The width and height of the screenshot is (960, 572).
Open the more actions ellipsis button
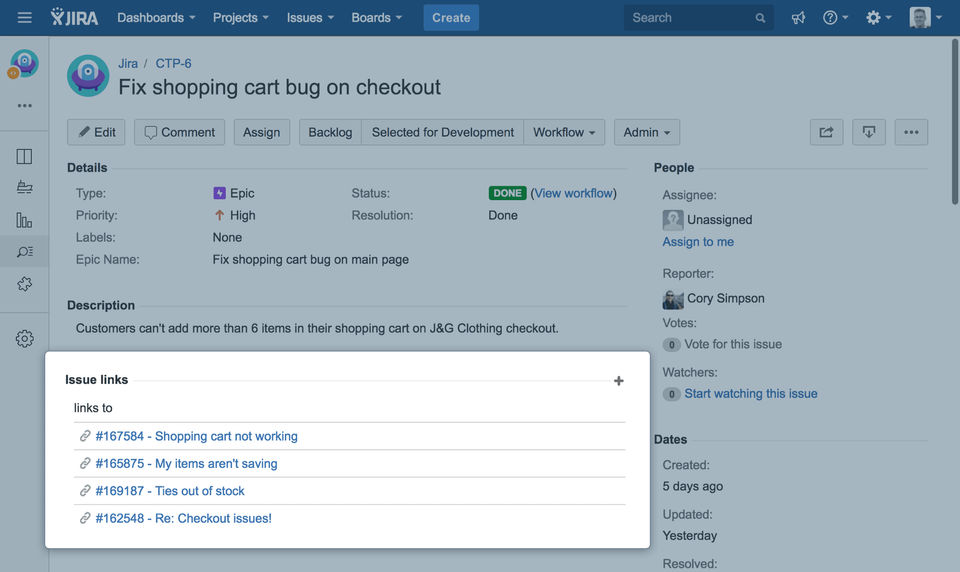pos(911,132)
